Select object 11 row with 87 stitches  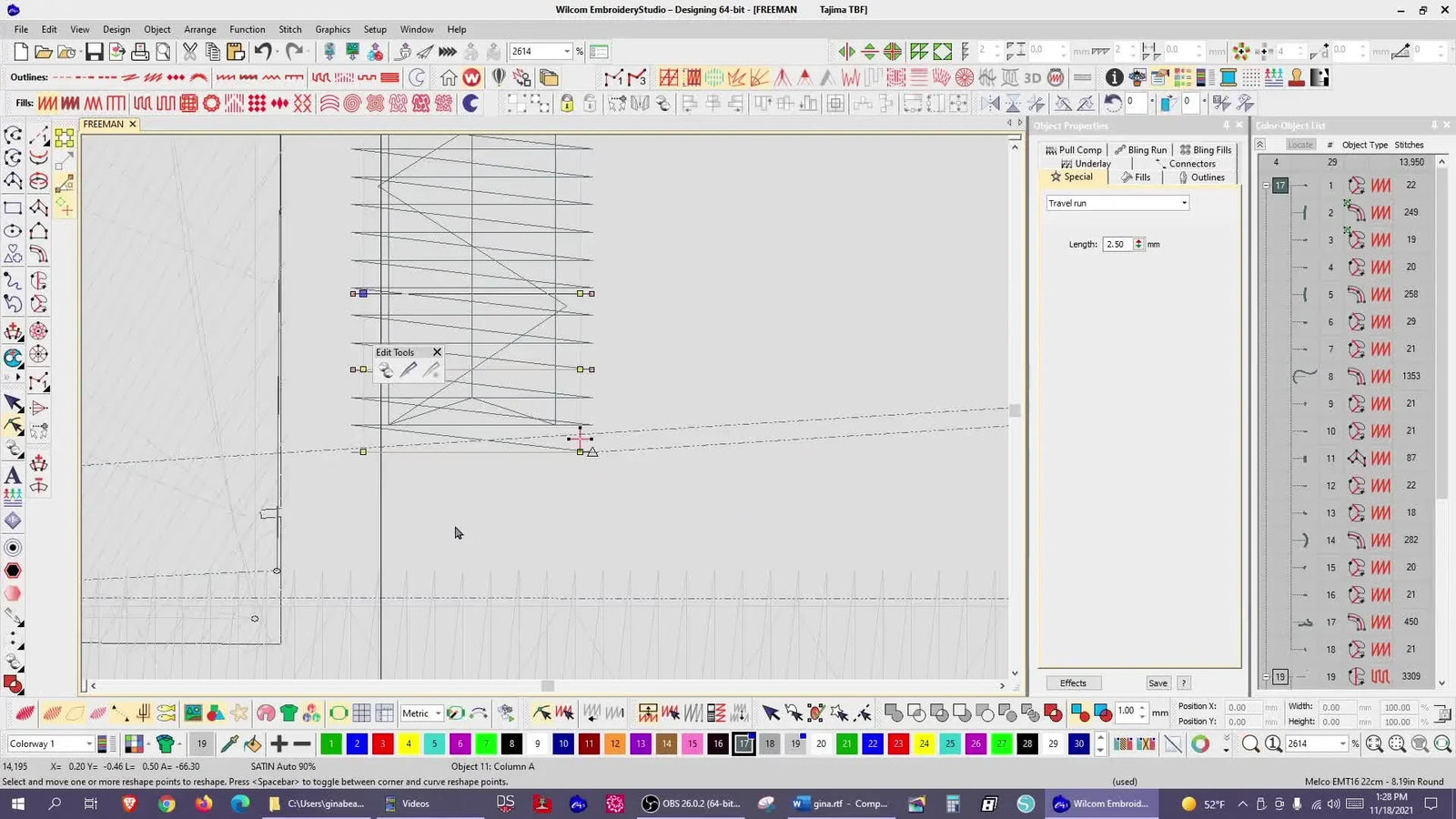[1351, 458]
